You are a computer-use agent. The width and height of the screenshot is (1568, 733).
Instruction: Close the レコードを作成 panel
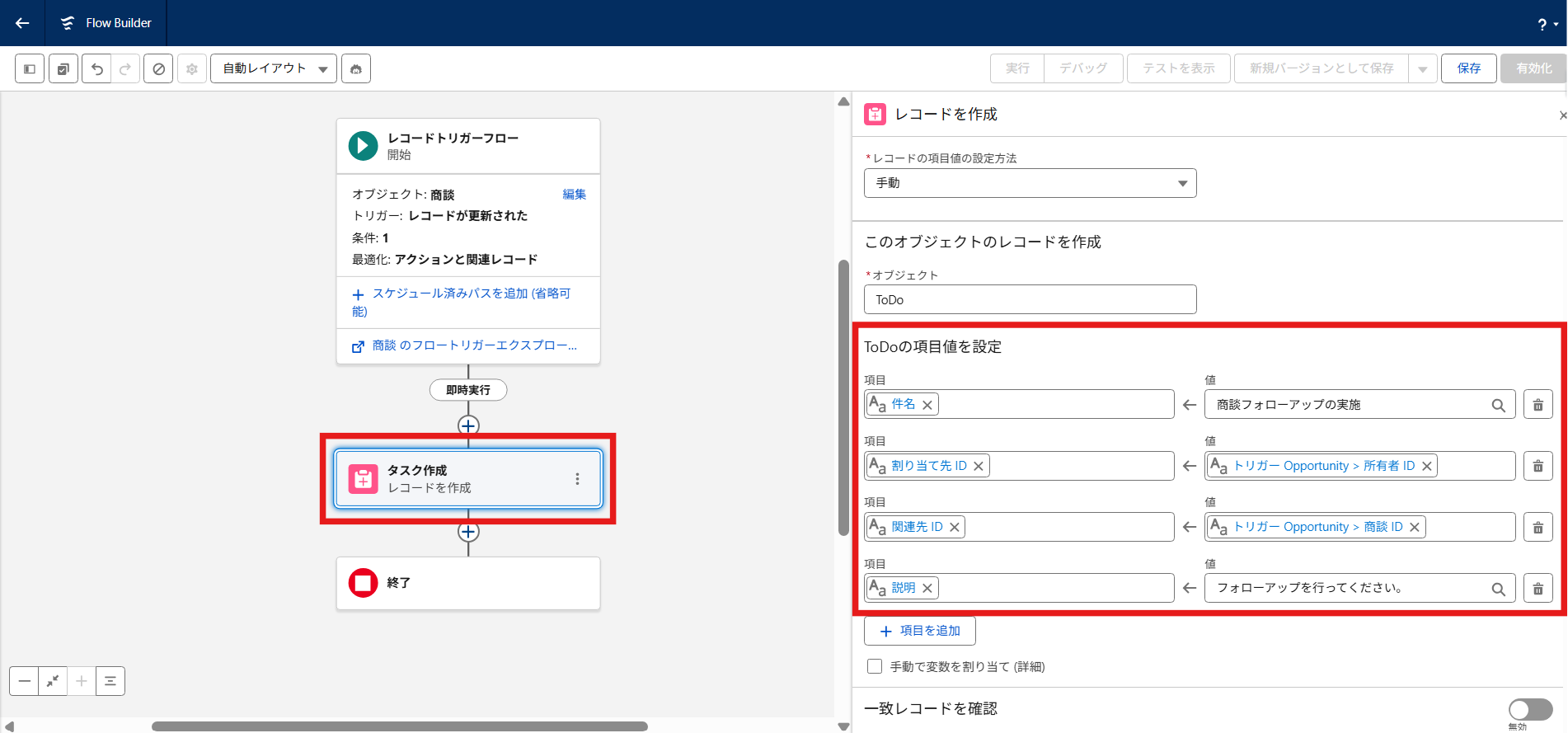point(1561,115)
